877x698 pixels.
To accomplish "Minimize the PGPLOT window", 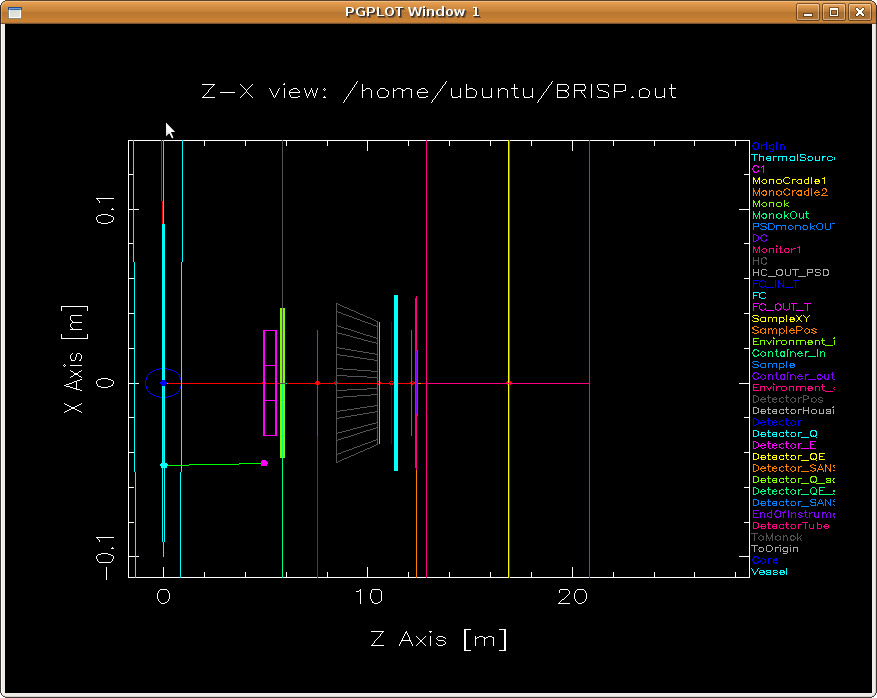I will click(x=808, y=11).
